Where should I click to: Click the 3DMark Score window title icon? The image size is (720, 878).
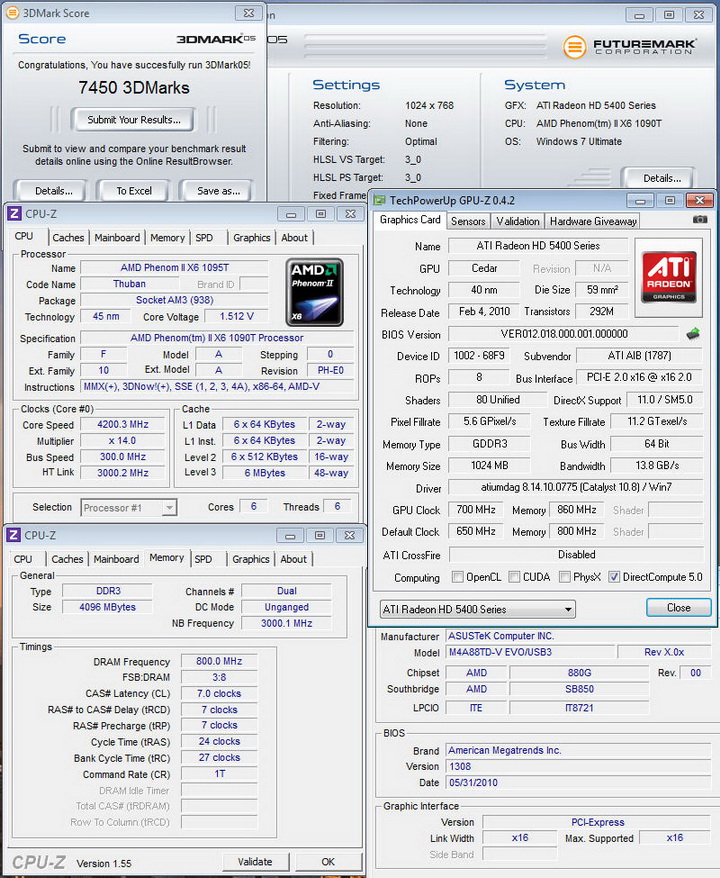[11, 13]
